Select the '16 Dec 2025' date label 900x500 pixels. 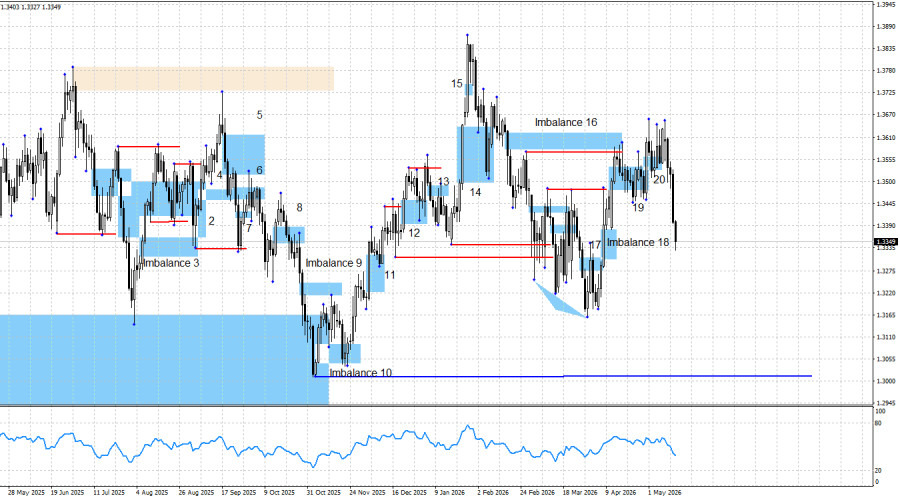point(409,493)
